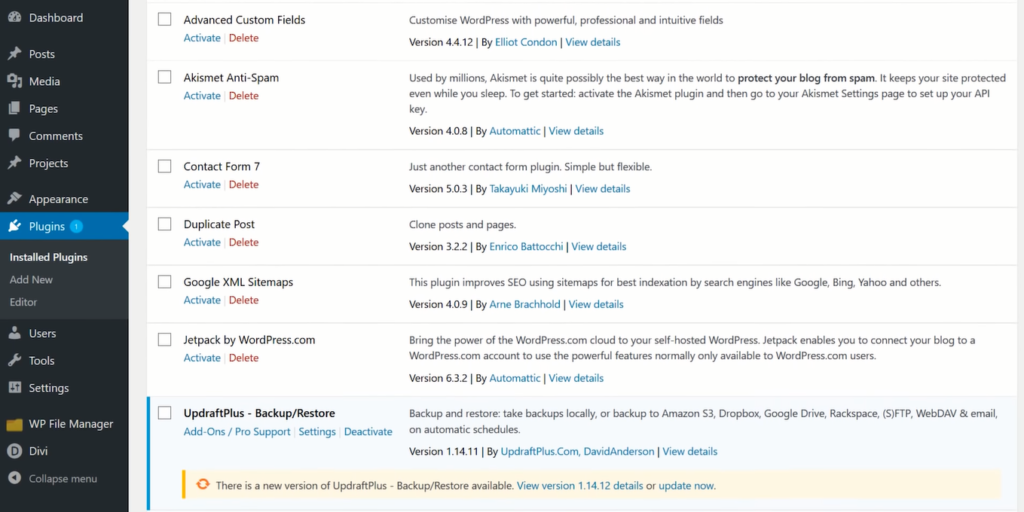Screen dimensions: 1024x512
Task: Click the Appearance paintbrush icon
Action: pyautogui.click(x=14, y=199)
